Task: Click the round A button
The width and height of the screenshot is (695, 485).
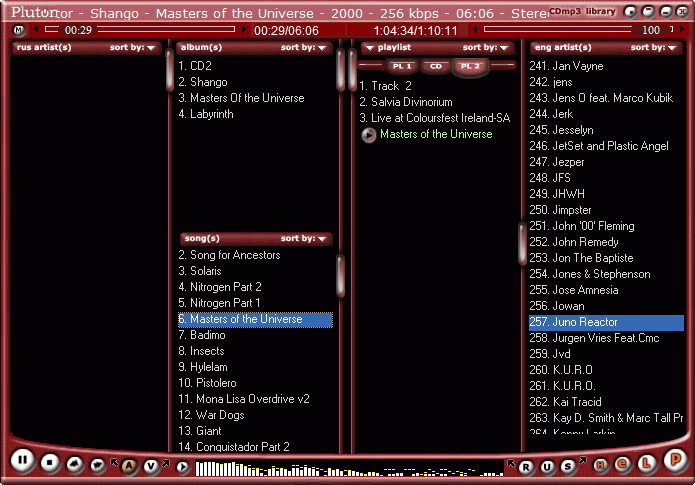Action: click(x=129, y=466)
